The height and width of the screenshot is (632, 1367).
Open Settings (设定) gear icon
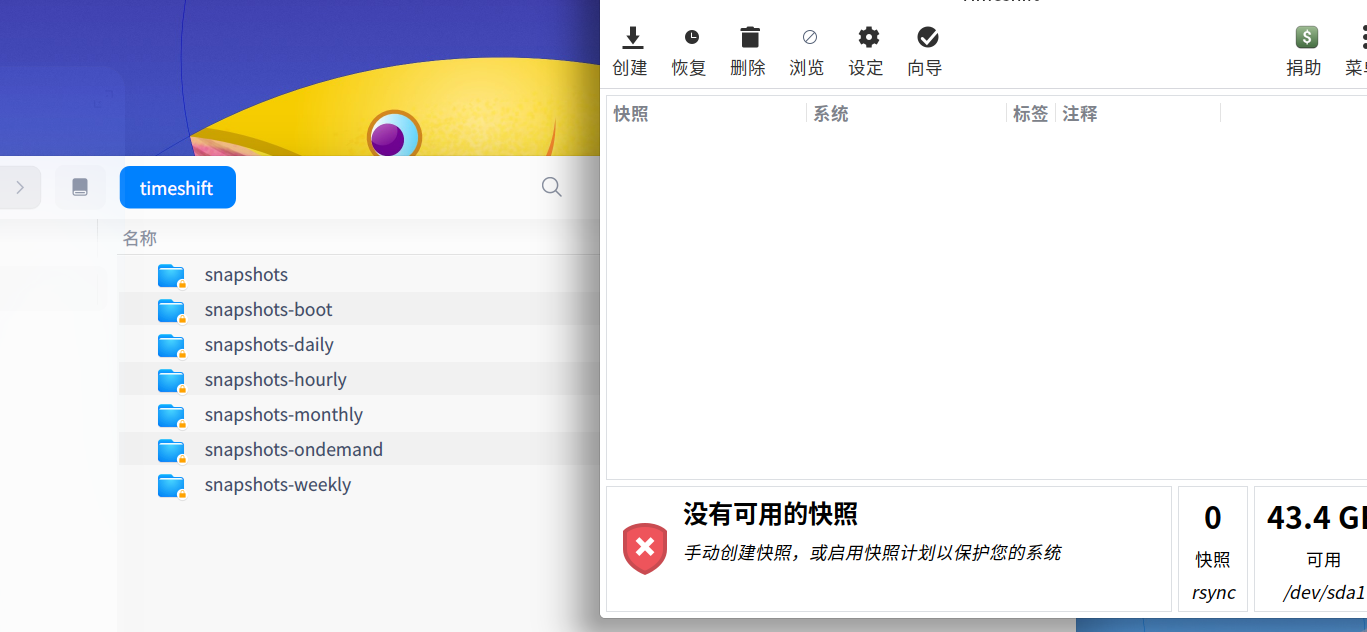pyautogui.click(x=869, y=38)
